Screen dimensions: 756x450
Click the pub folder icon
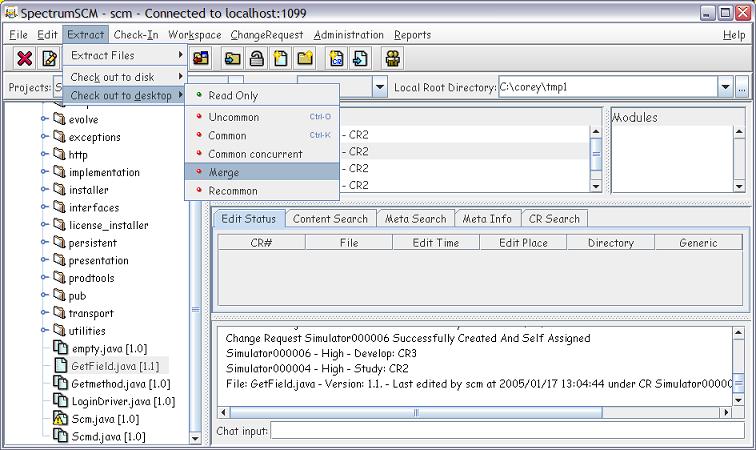tap(59, 295)
